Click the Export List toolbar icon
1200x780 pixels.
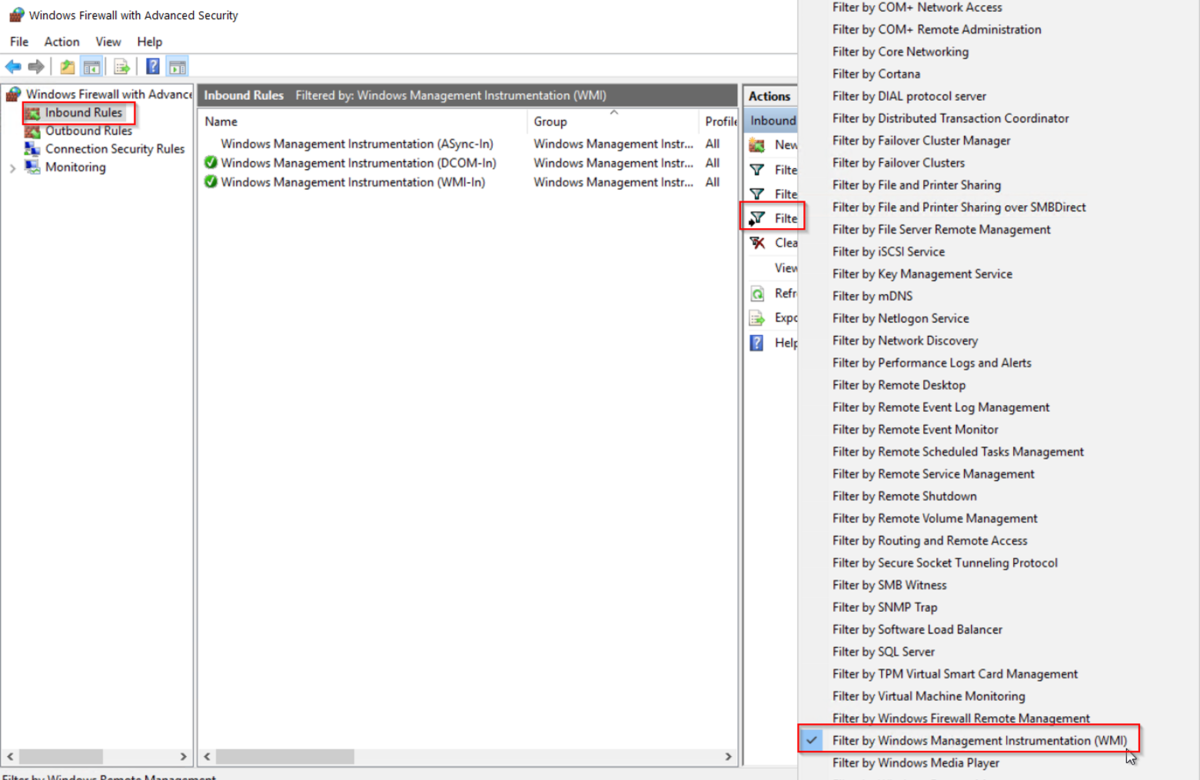click(x=122, y=67)
